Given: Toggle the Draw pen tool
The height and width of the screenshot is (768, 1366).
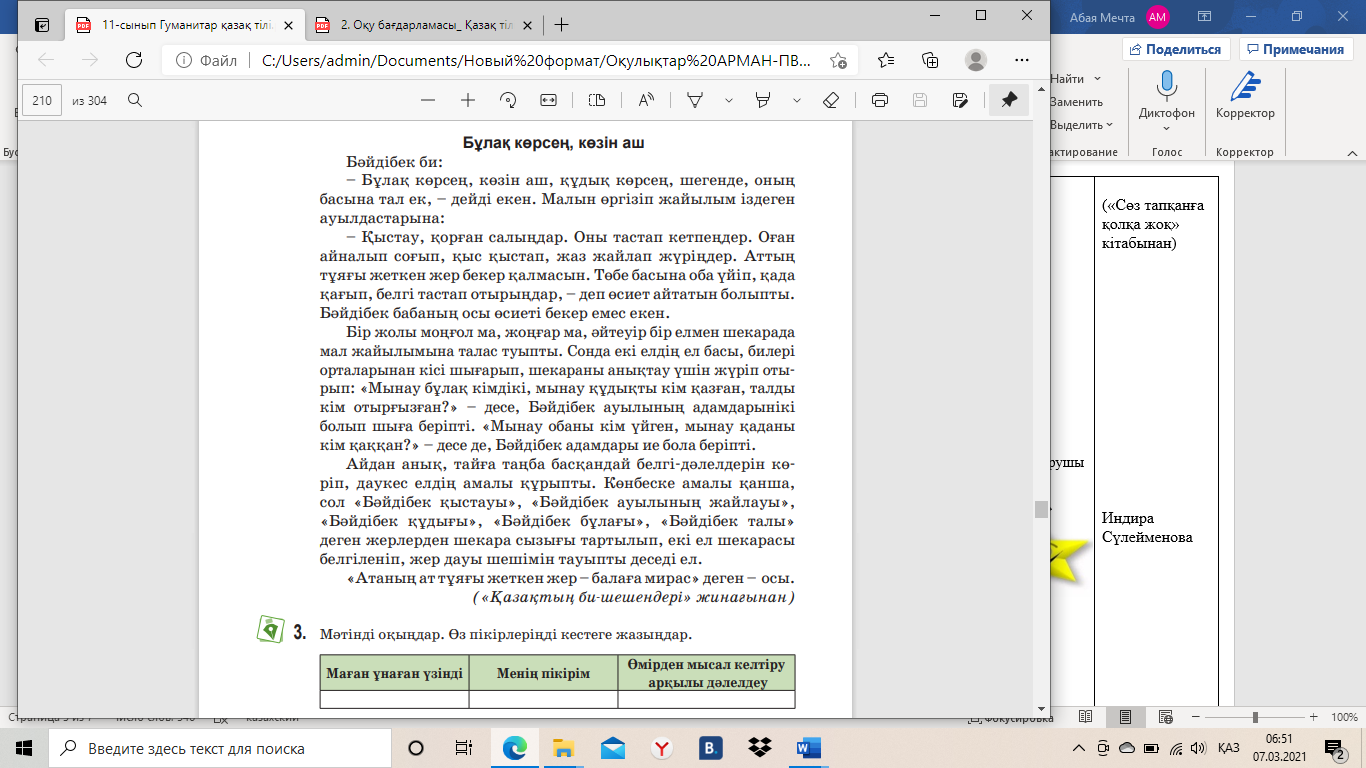Looking at the screenshot, I should coord(695,100).
